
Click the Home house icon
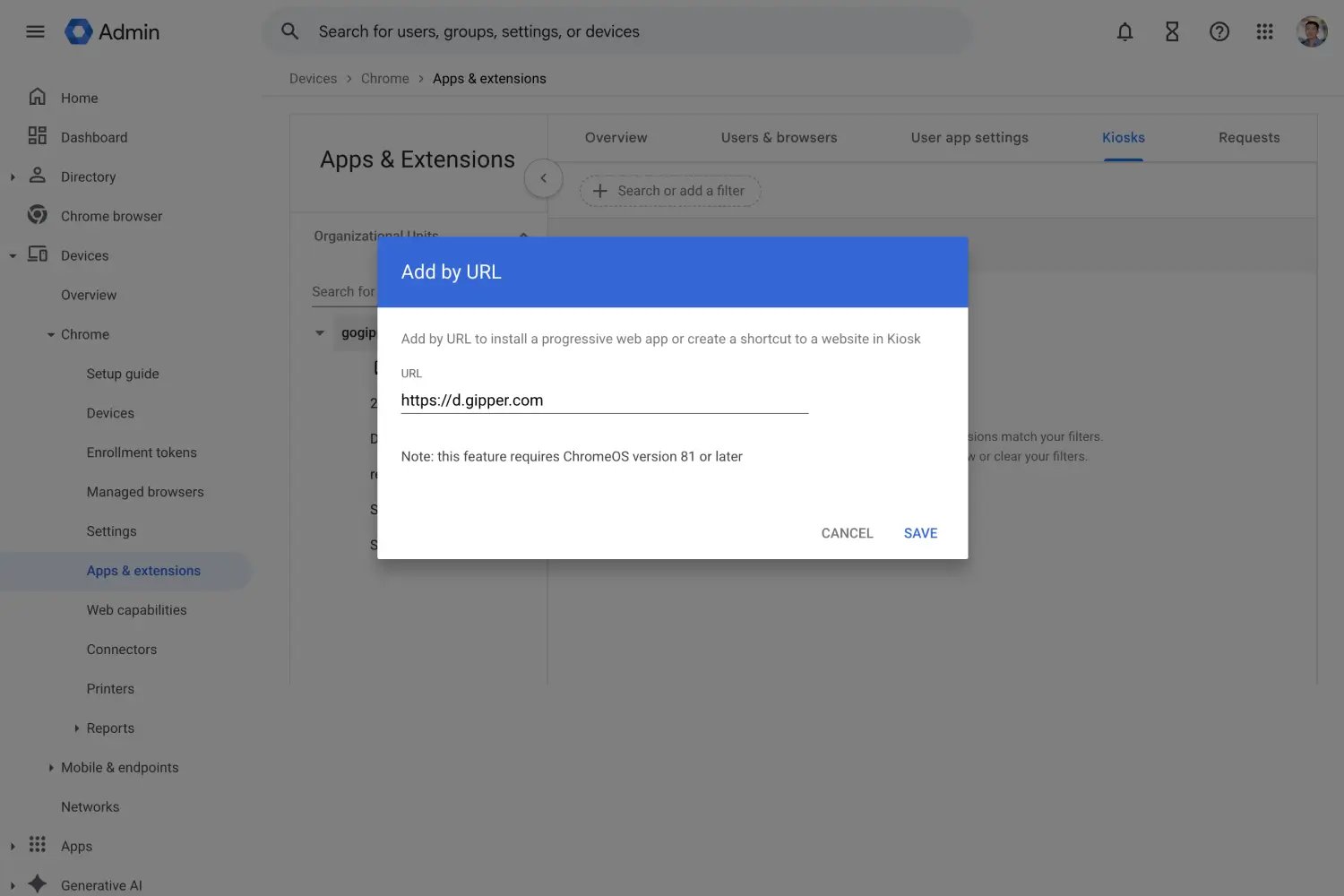click(38, 97)
